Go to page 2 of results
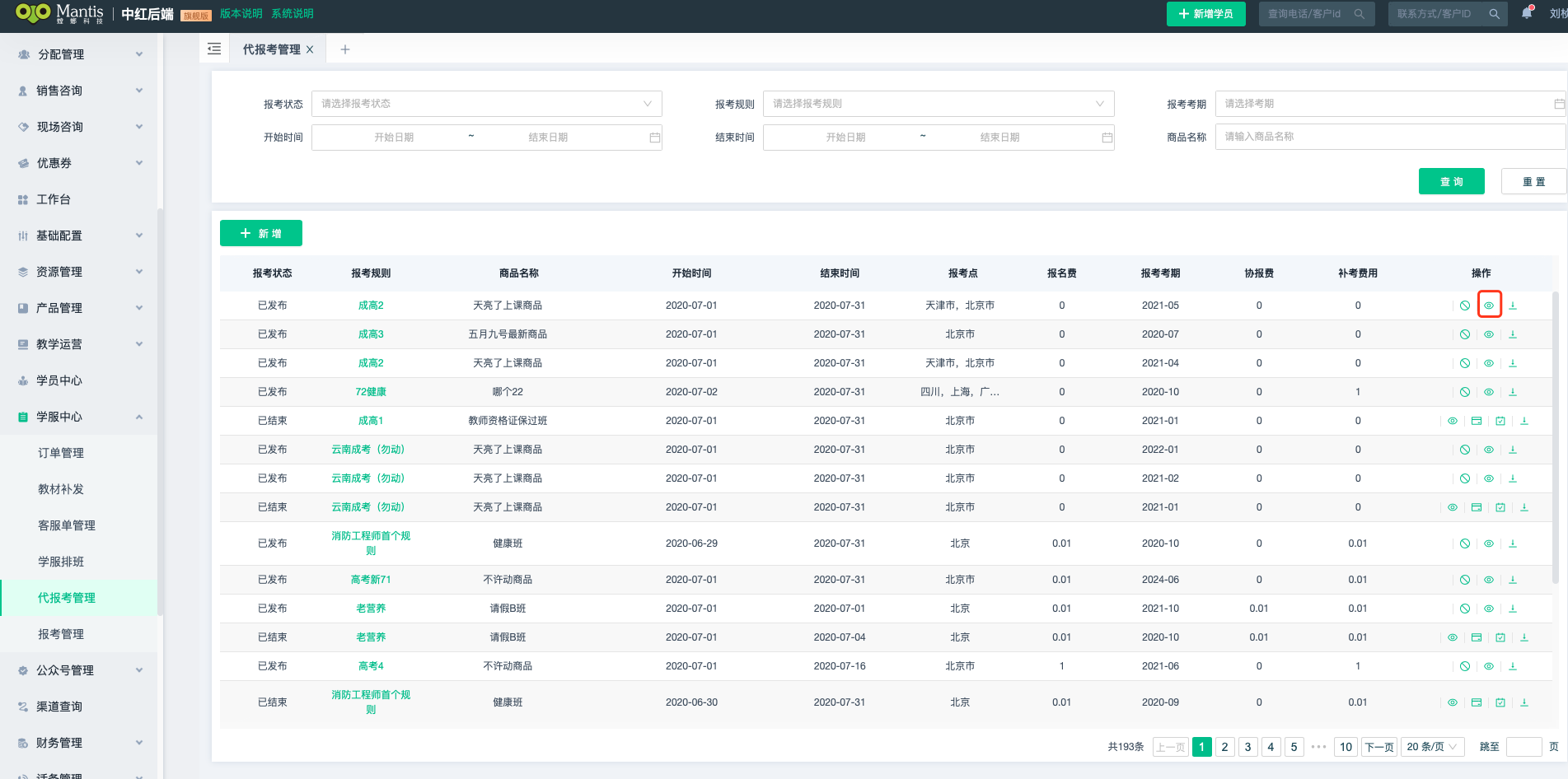1568x779 pixels. (1224, 747)
